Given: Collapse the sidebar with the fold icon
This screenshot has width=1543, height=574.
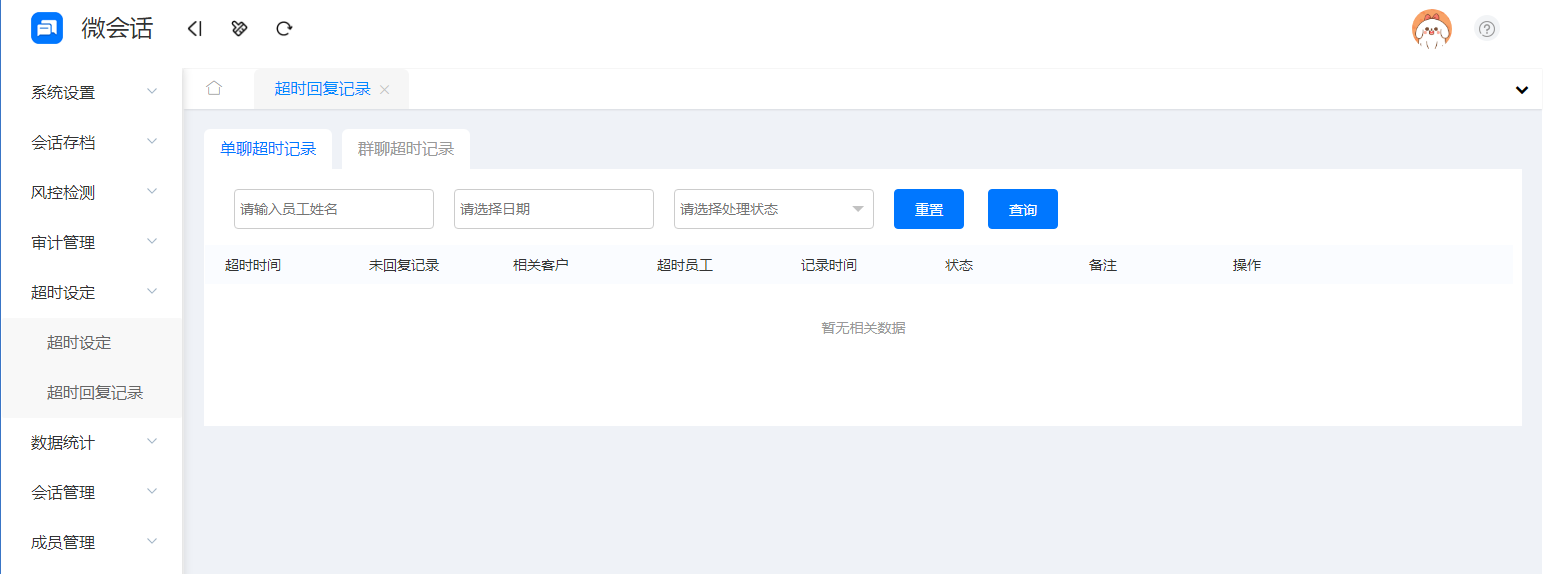Looking at the screenshot, I should [195, 29].
